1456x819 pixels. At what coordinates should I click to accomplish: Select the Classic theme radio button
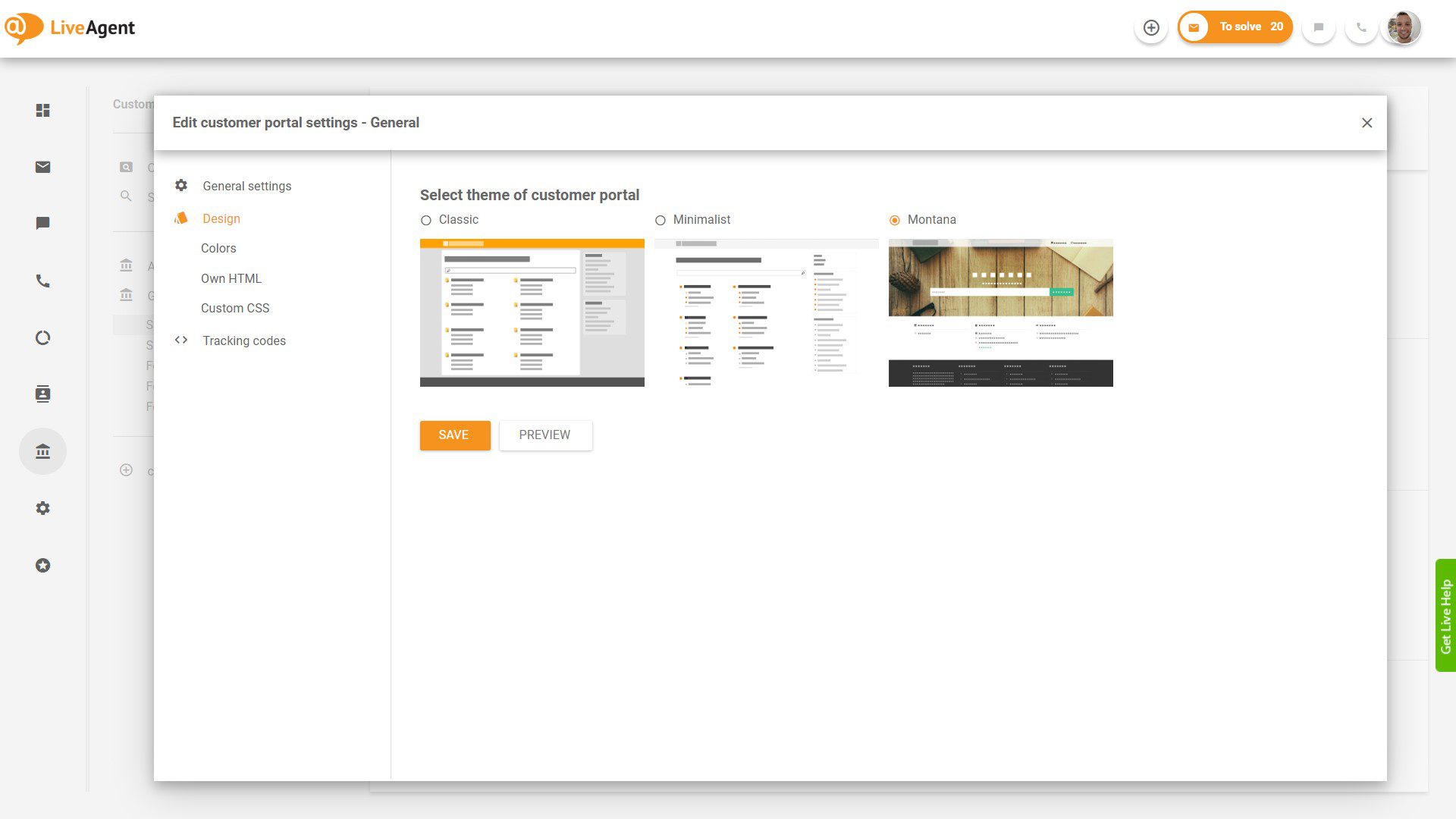click(x=426, y=220)
